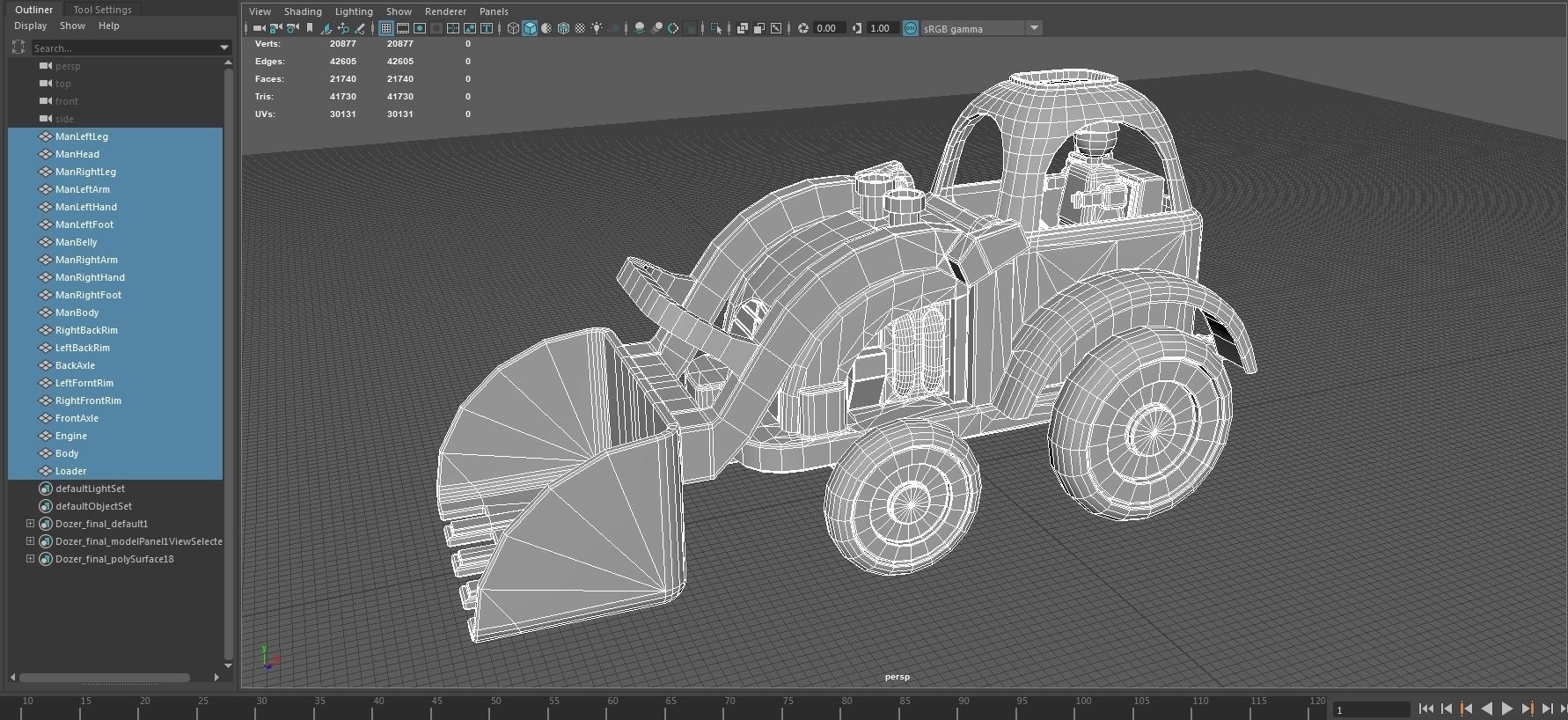Expand the Dozer_final_polySurface18 node
Viewport: 1568px width, 720px height.
point(30,559)
